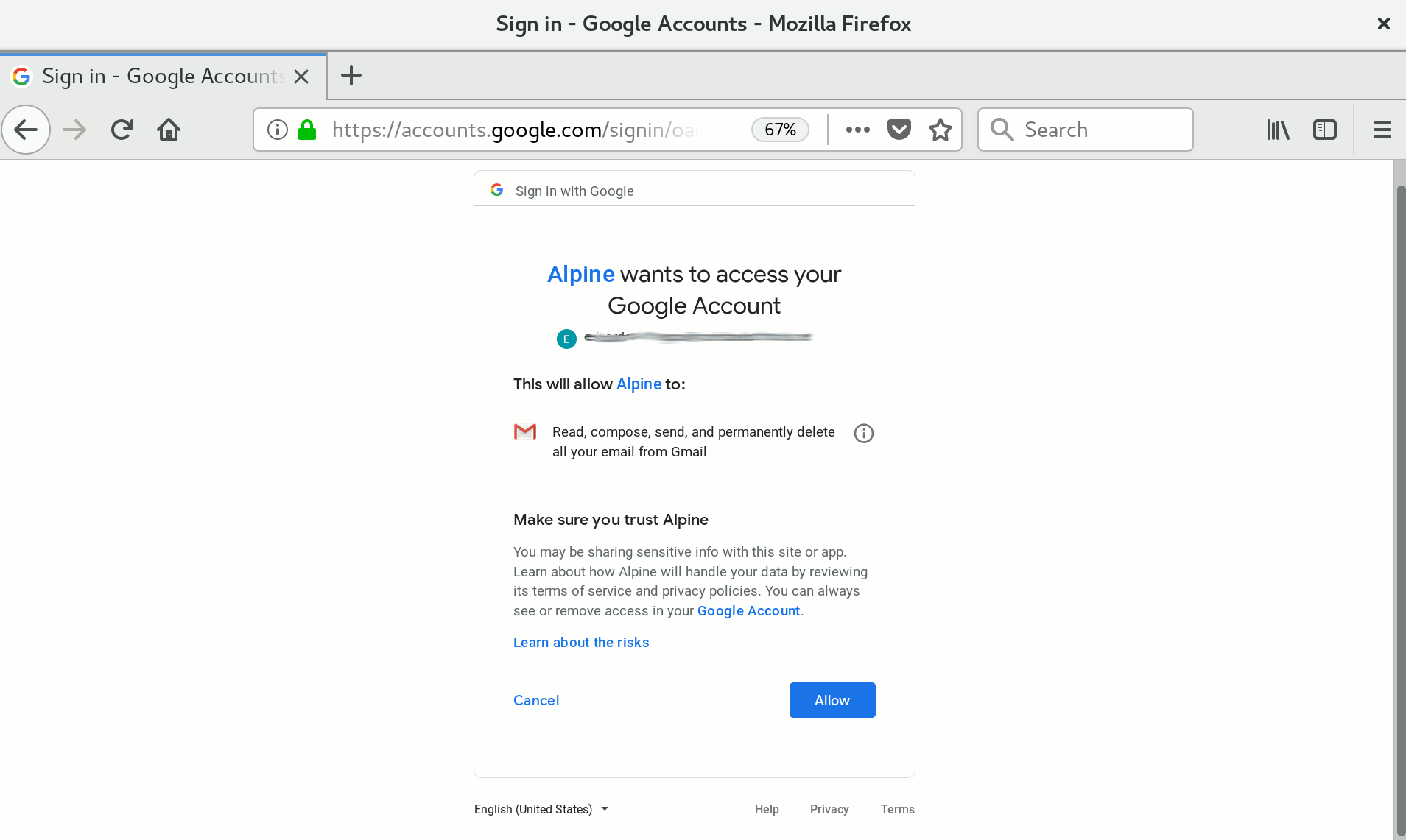Image resolution: width=1406 pixels, height=840 pixels.
Task: Toggle the sidebar view icon
Action: coord(1324,130)
